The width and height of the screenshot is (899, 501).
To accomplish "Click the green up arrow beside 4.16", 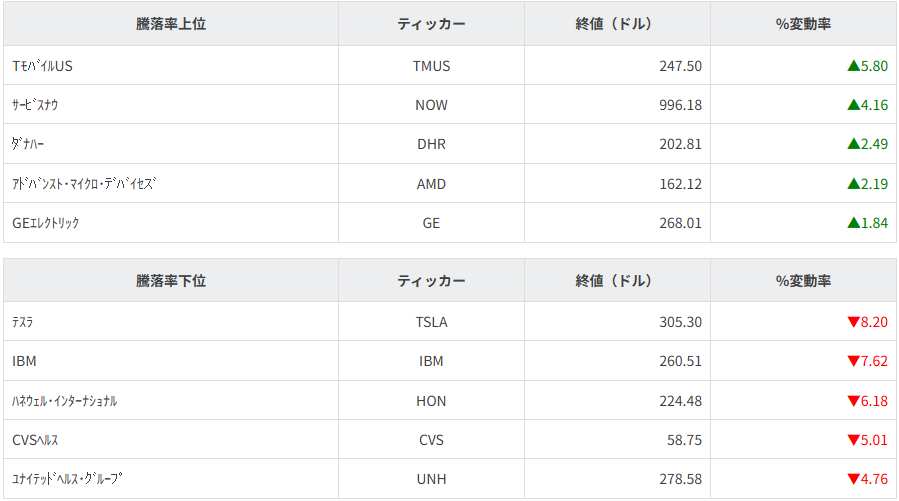I will coord(853,105).
